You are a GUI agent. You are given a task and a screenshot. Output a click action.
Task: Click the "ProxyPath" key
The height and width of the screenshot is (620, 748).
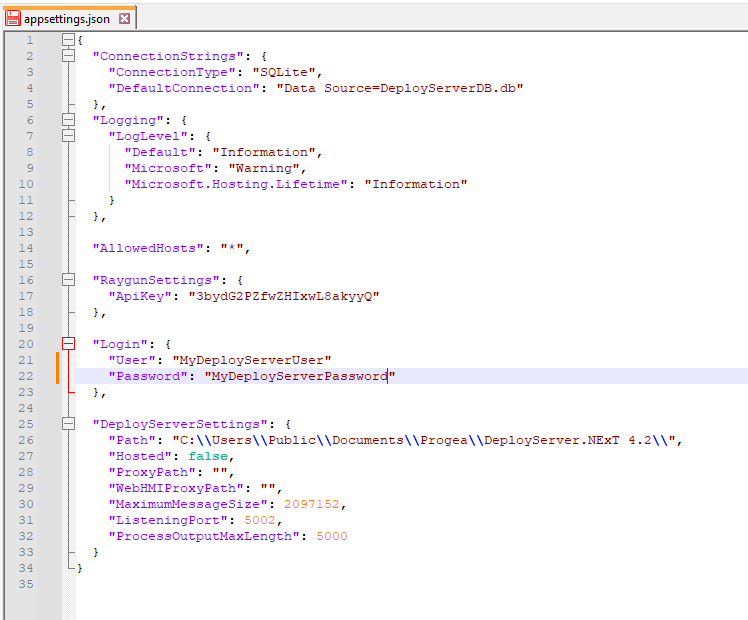tap(152, 473)
